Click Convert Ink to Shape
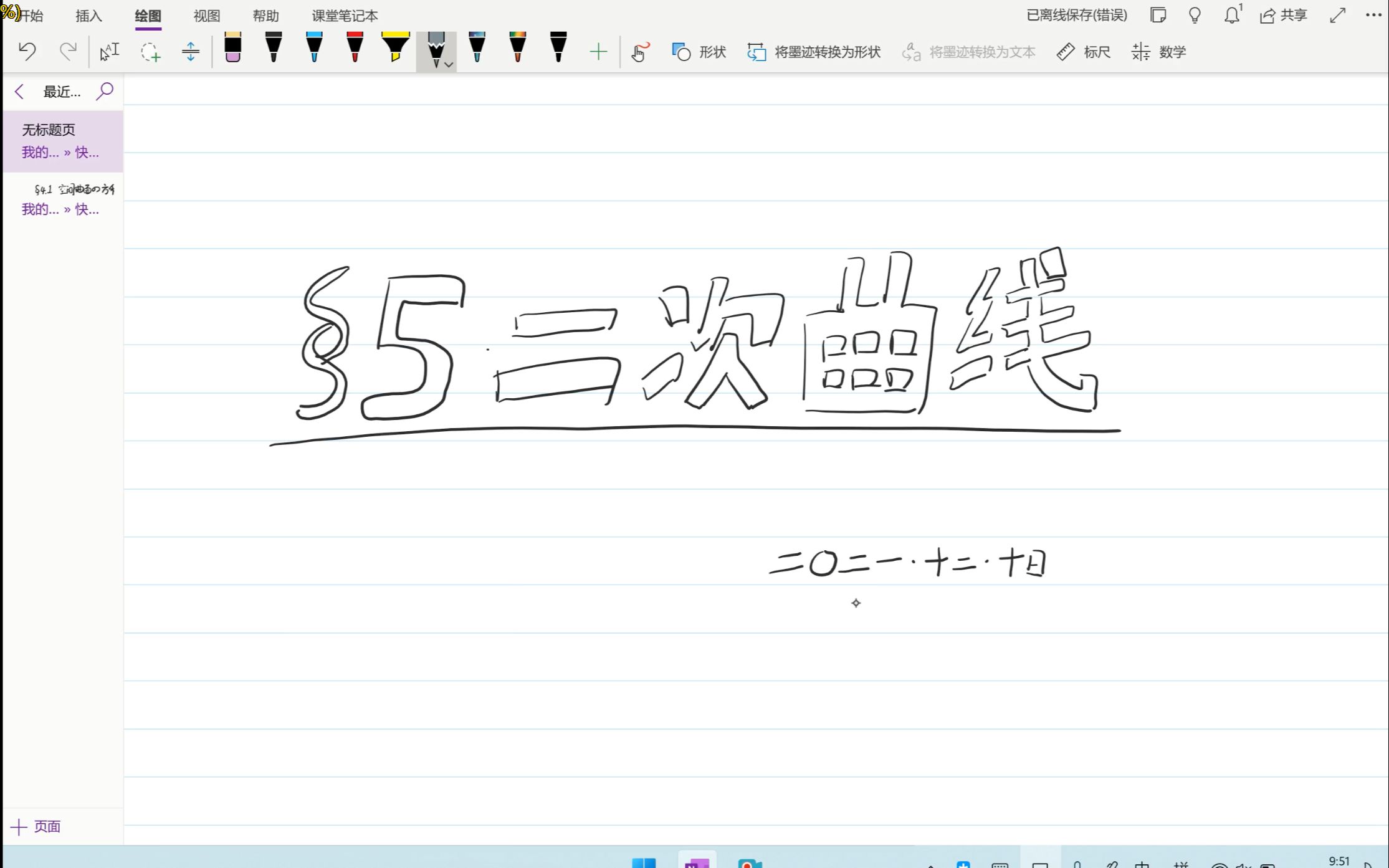1389x868 pixels. pyautogui.click(x=814, y=52)
